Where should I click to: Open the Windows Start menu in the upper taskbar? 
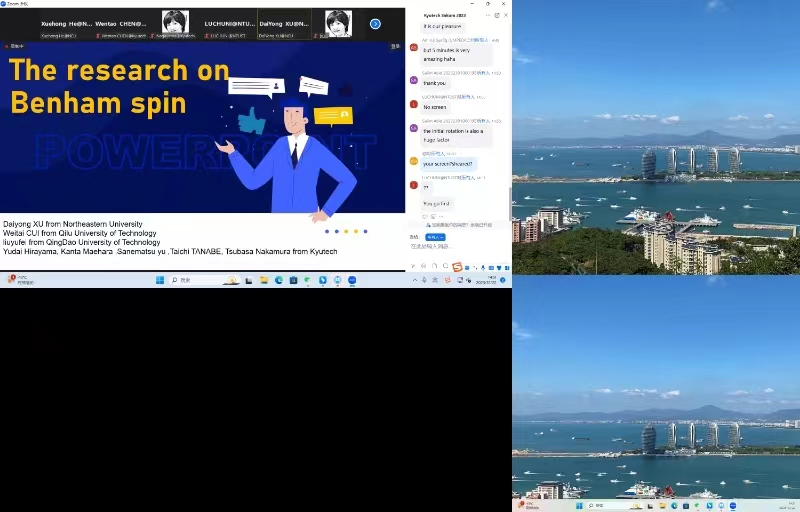click(x=160, y=280)
